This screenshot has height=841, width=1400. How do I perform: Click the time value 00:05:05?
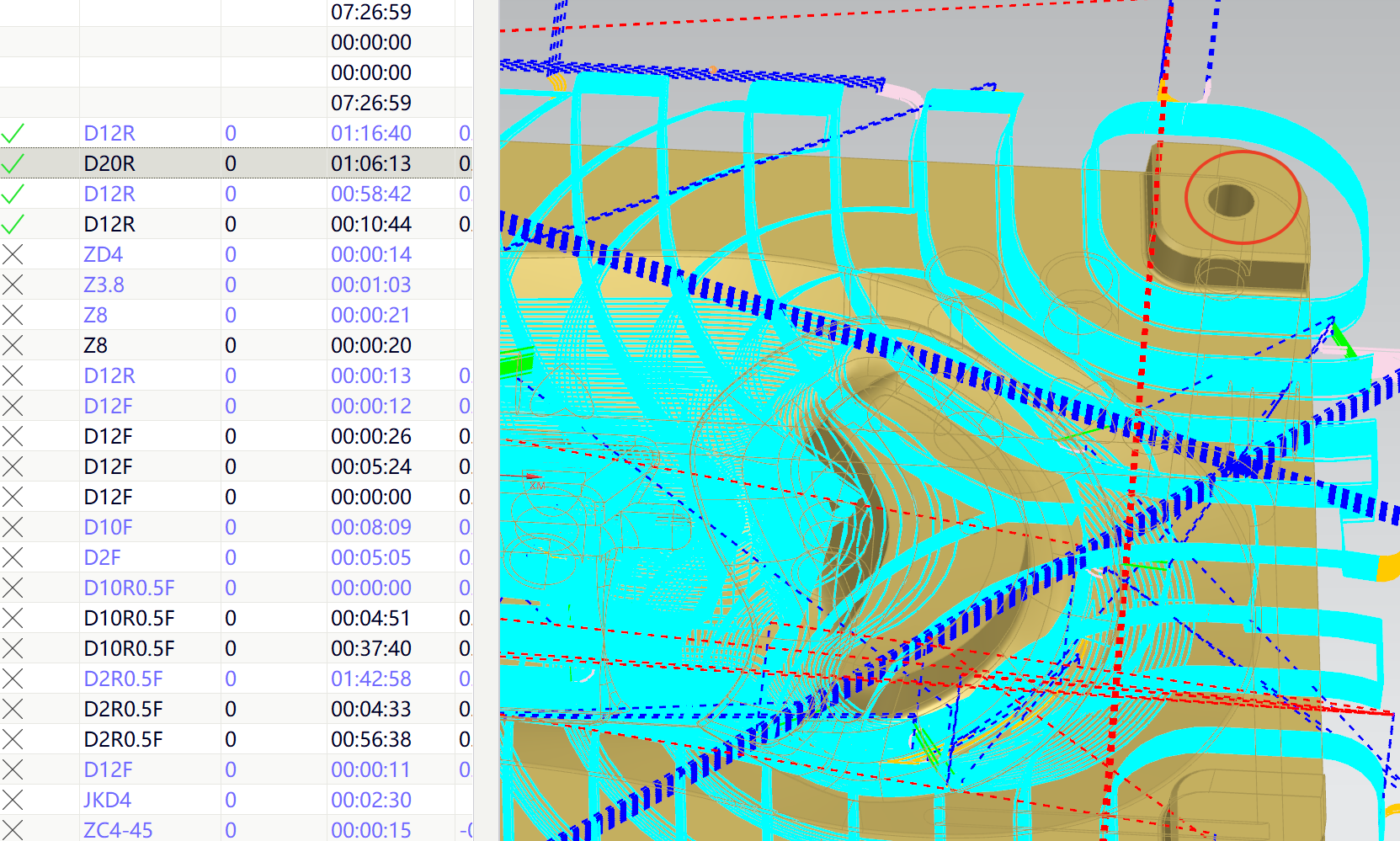tap(371, 557)
